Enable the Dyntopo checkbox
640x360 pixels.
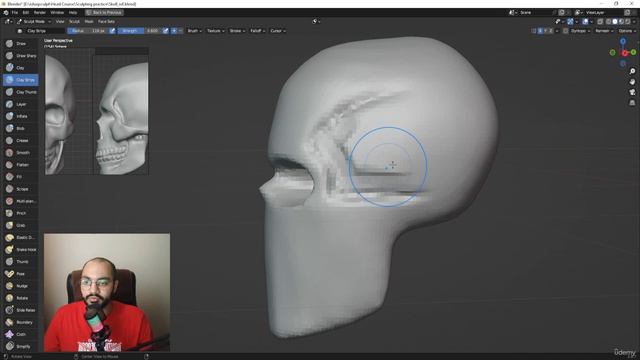point(566,31)
